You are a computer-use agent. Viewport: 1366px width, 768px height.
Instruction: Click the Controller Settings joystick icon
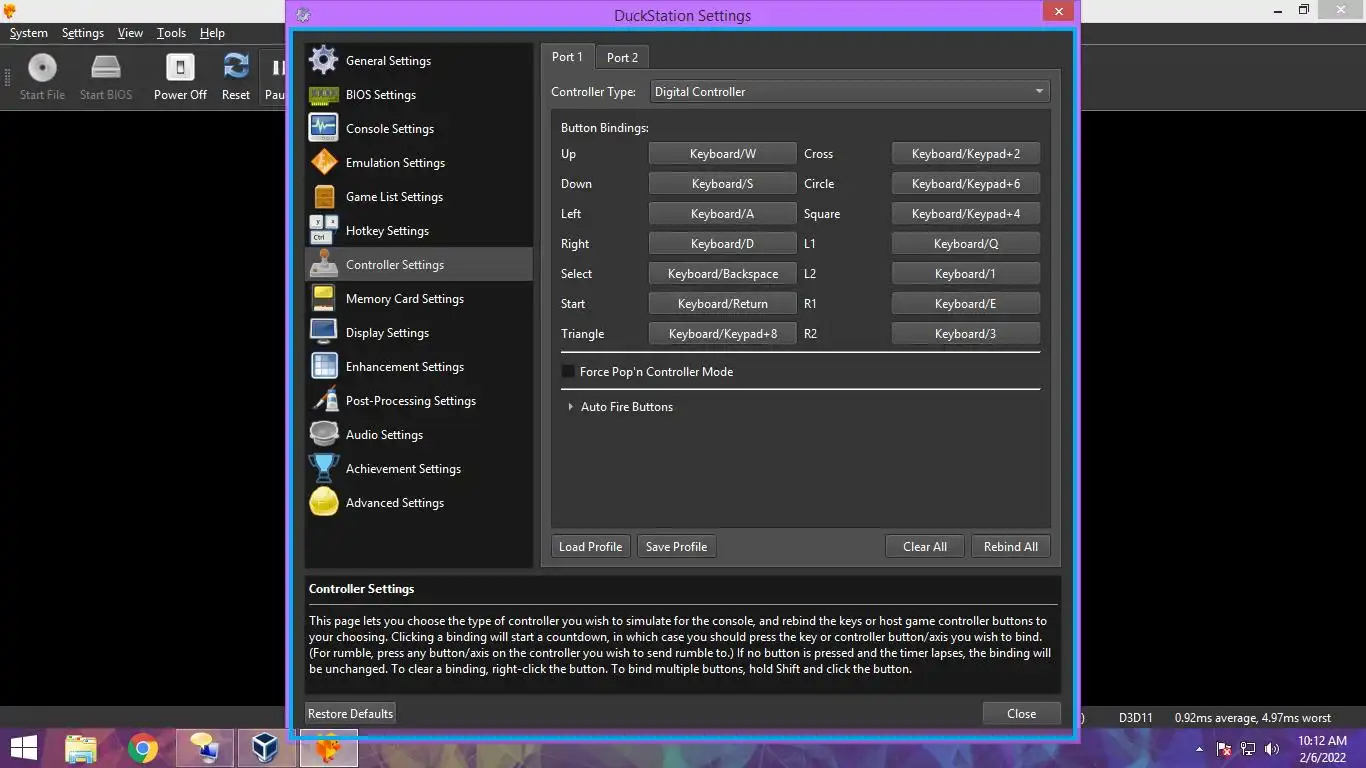pos(323,264)
